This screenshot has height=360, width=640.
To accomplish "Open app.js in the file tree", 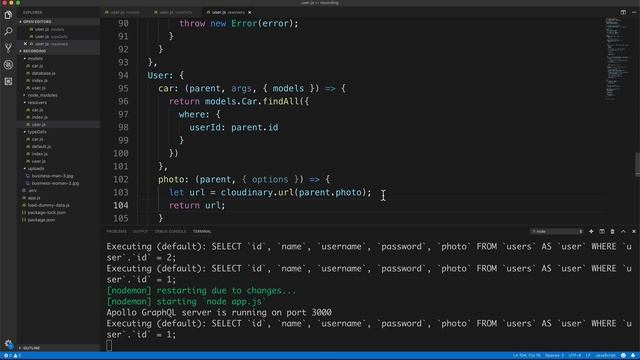I will (x=34, y=198).
